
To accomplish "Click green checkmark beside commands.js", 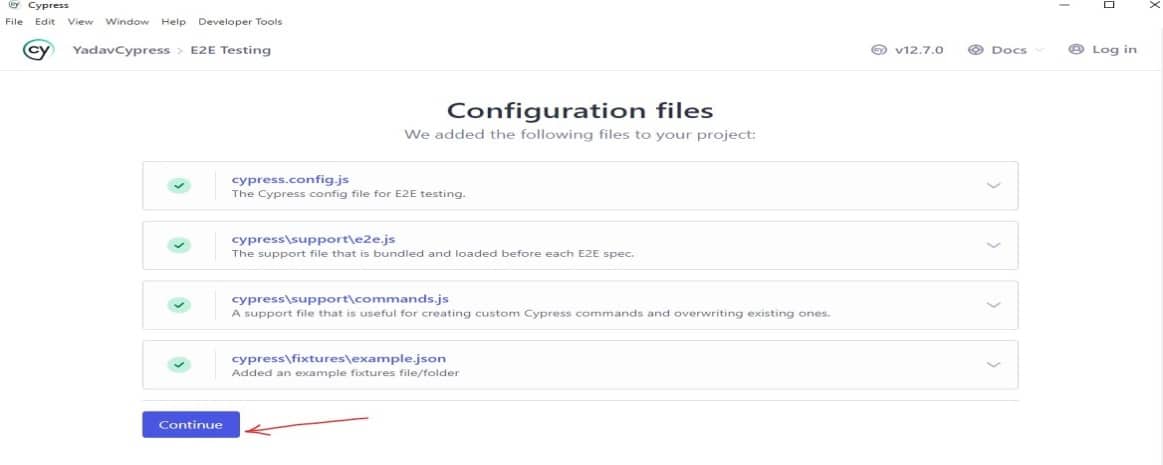I will (x=179, y=305).
